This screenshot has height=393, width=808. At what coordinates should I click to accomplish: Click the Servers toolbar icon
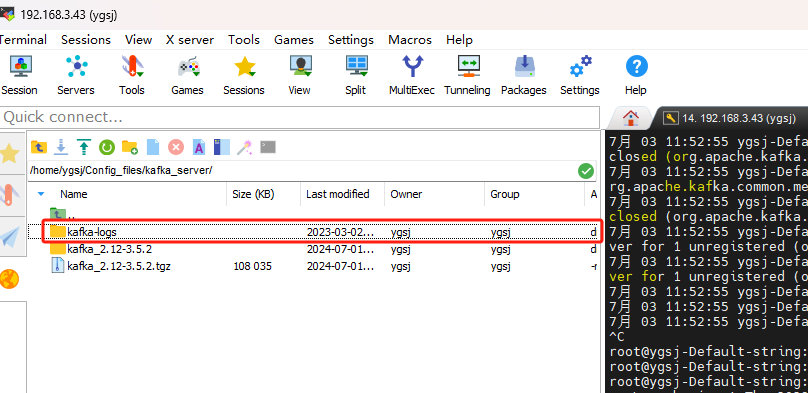[x=76, y=75]
